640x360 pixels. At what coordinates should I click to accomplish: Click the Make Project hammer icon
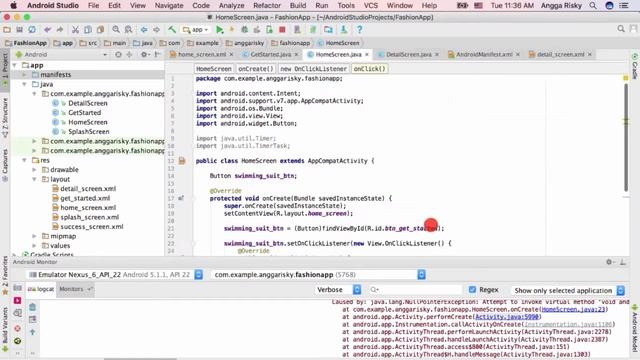tap(172, 29)
